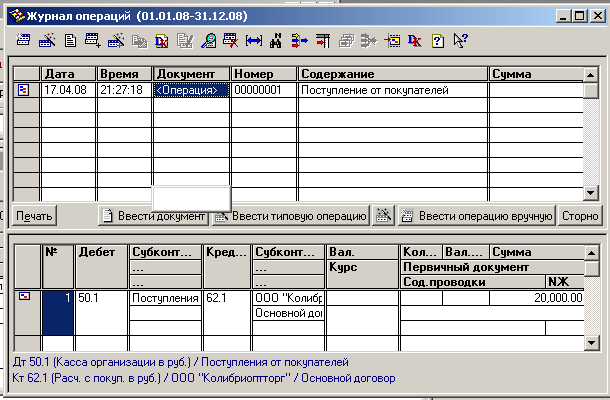Image resolution: width=610 pixels, height=400 pixels.
Task: Click the New operation toolbar icon
Action: tap(23, 40)
